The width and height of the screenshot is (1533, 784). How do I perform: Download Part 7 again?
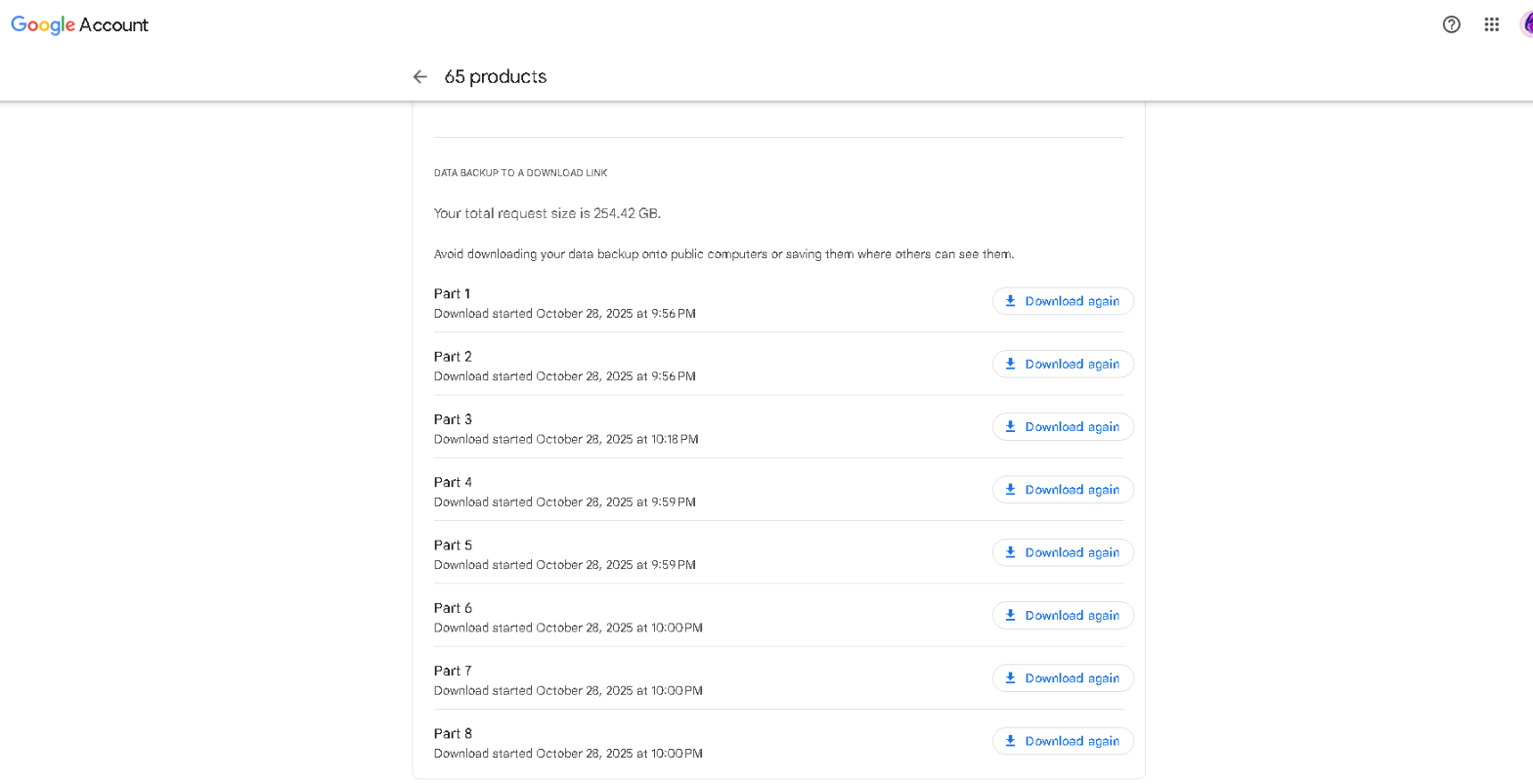(x=1063, y=678)
